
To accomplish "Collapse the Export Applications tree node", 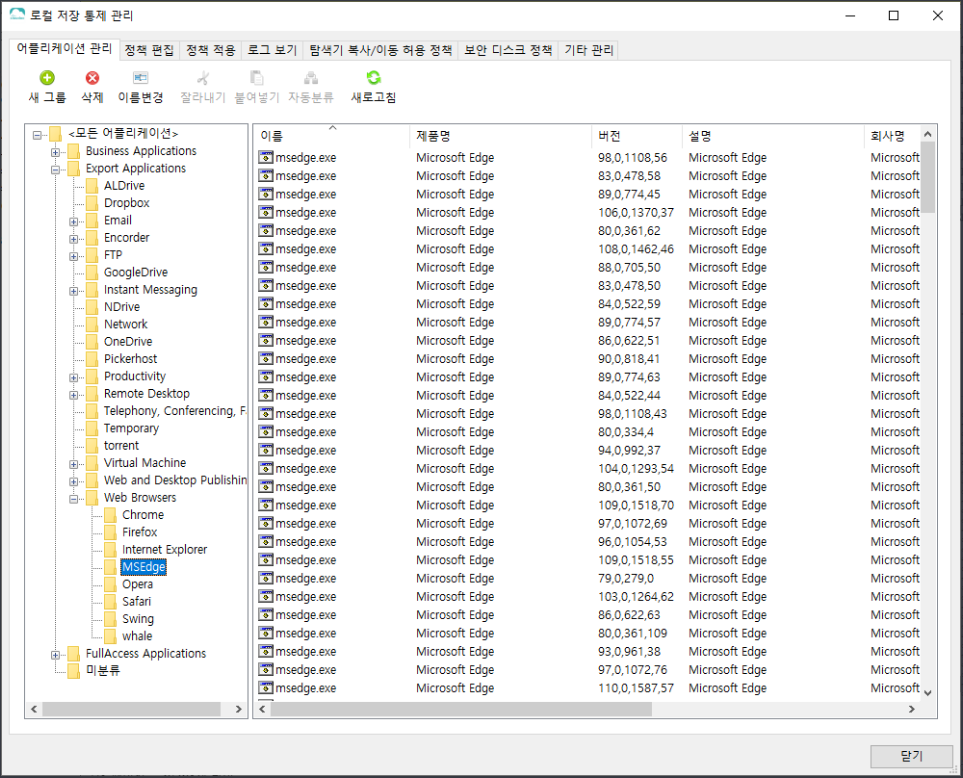I will (55, 169).
